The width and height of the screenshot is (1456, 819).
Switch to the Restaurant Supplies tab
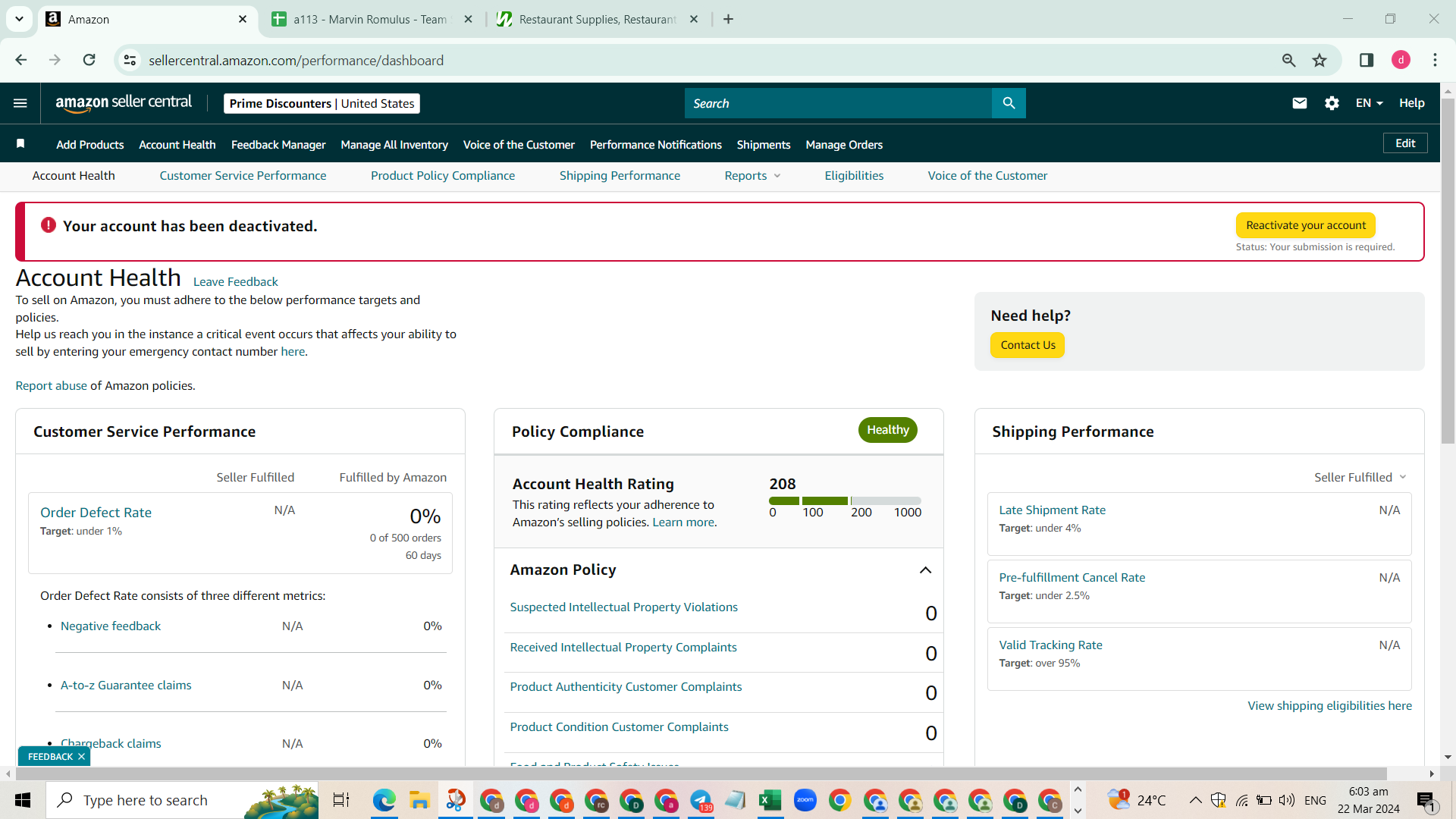[x=597, y=19]
